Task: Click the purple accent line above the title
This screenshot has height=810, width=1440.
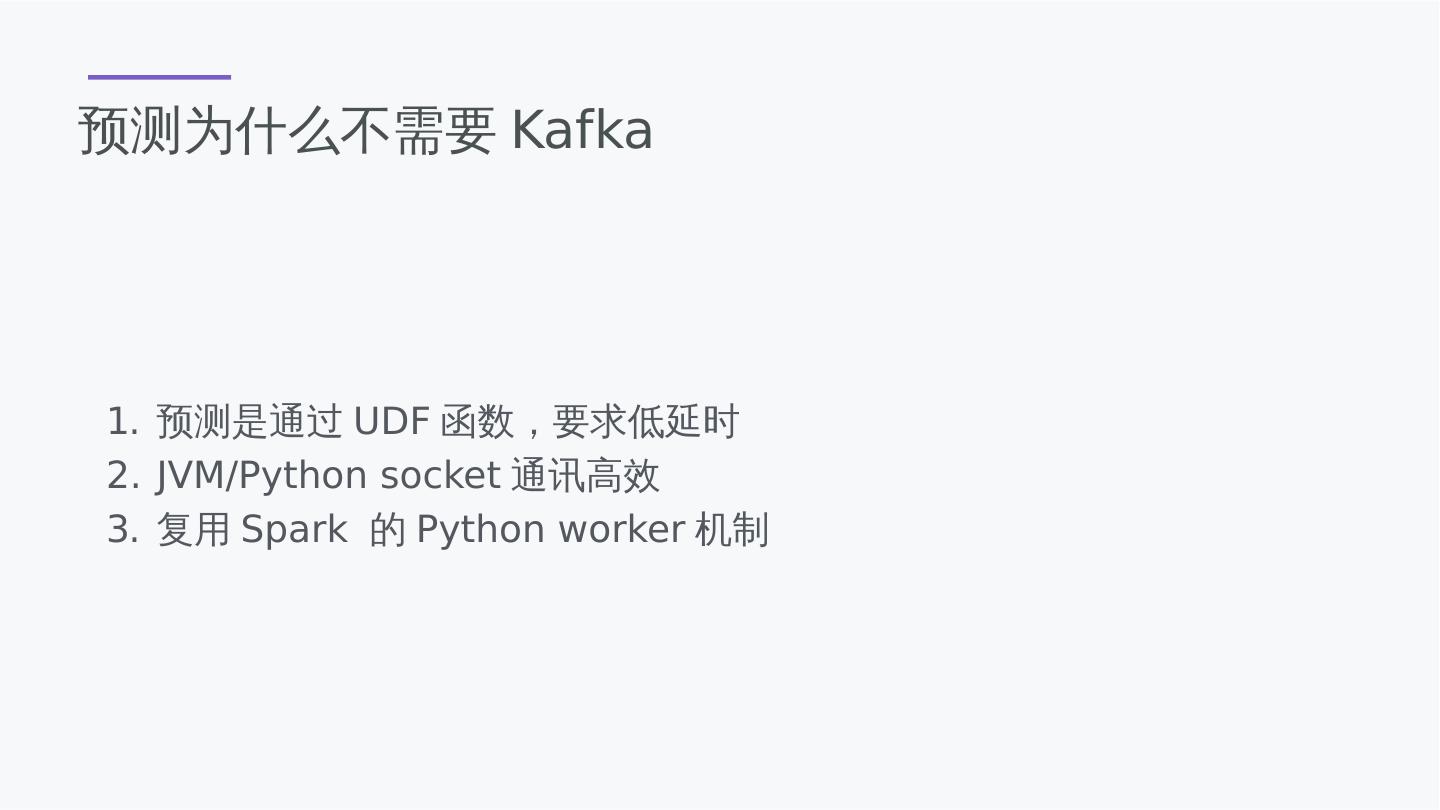Action: (159, 77)
